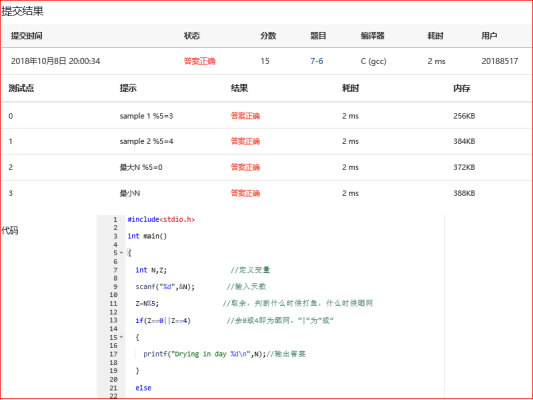The image size is (533, 400).
Task: Select memory value 256KB
Action: [464, 116]
